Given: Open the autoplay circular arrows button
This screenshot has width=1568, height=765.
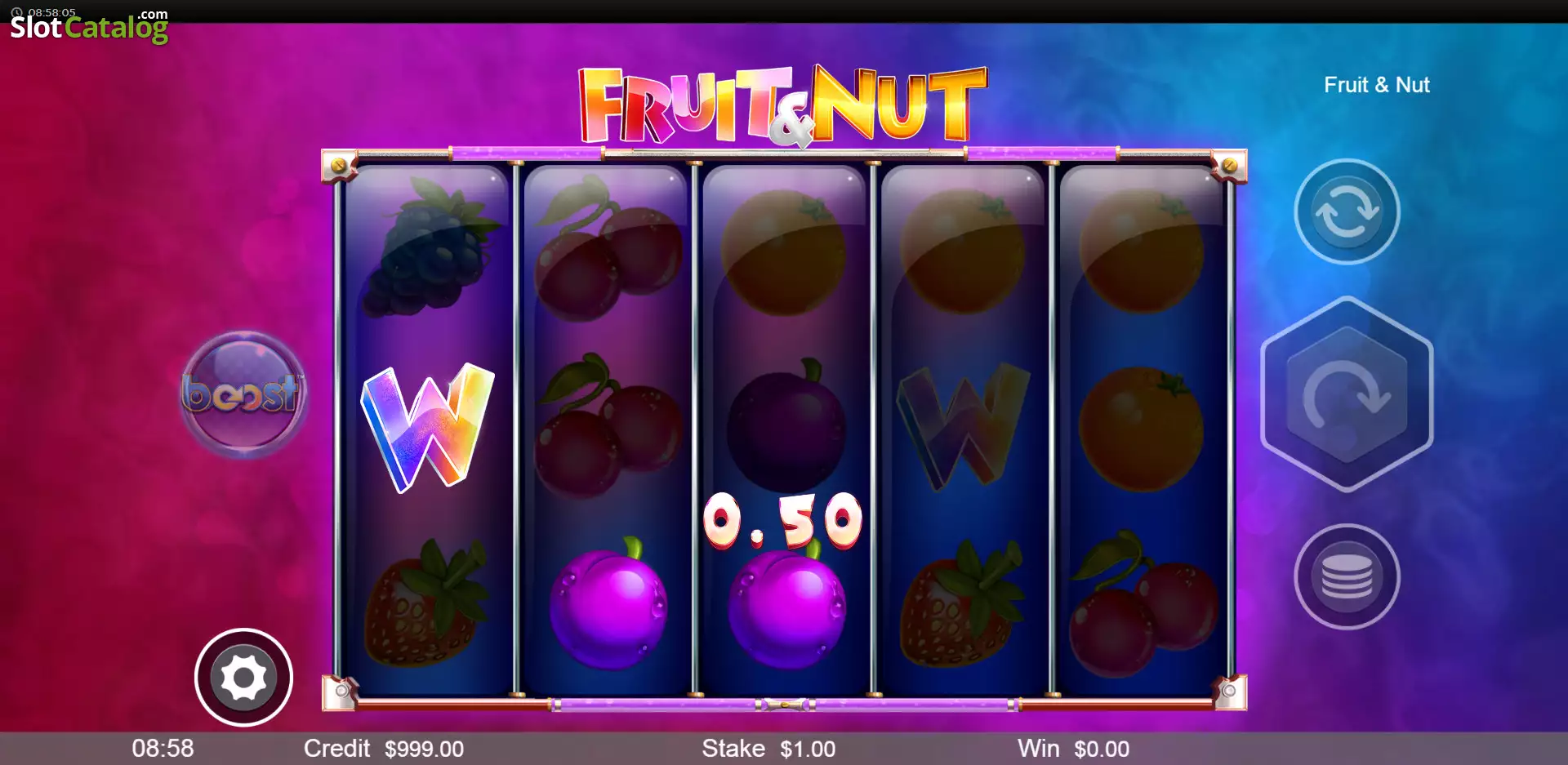Looking at the screenshot, I should [x=1347, y=211].
